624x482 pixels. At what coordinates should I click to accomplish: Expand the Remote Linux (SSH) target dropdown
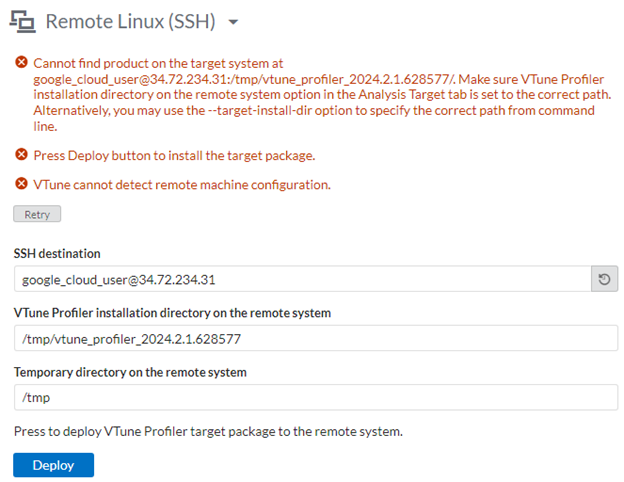[x=233, y=23]
